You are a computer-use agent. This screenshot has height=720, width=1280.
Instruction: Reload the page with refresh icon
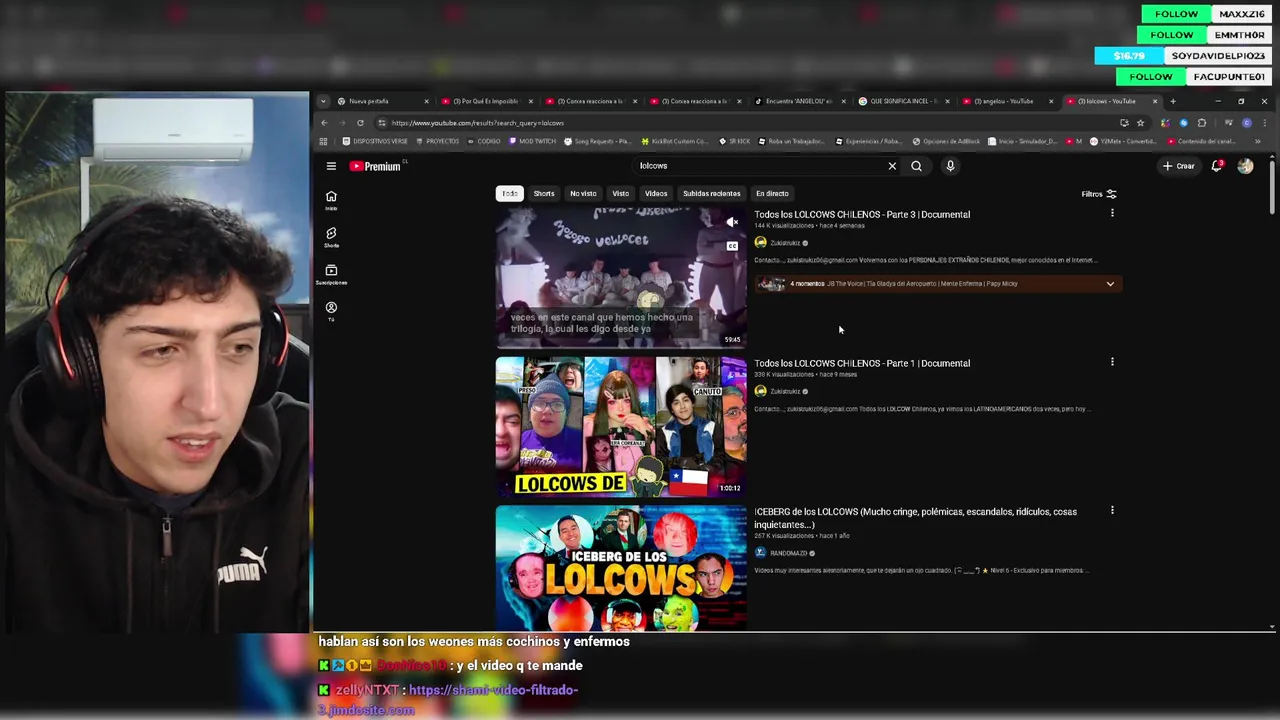tap(360, 123)
